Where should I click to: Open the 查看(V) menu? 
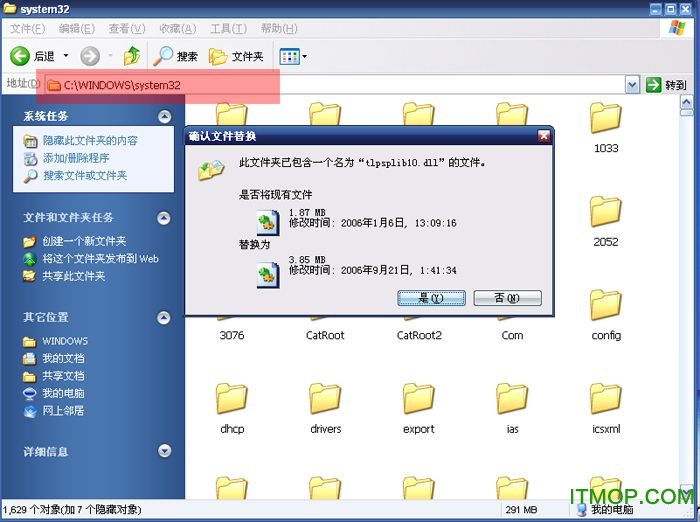[127, 29]
